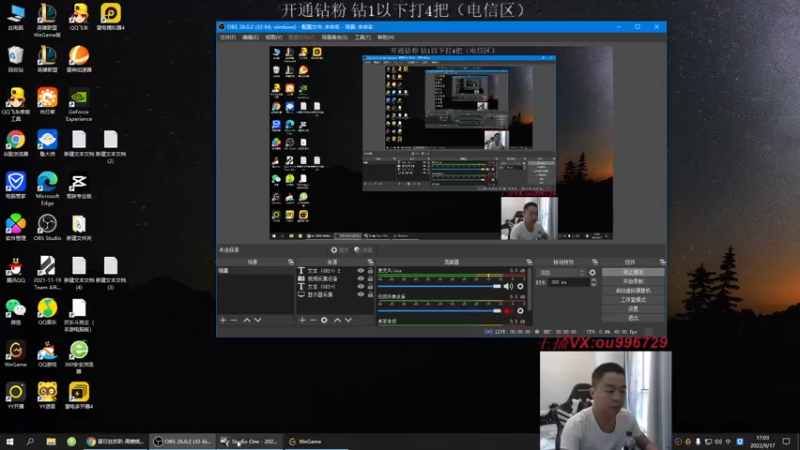Move source up in Sources panel
This screenshot has height=450, width=800.
click(x=337, y=320)
